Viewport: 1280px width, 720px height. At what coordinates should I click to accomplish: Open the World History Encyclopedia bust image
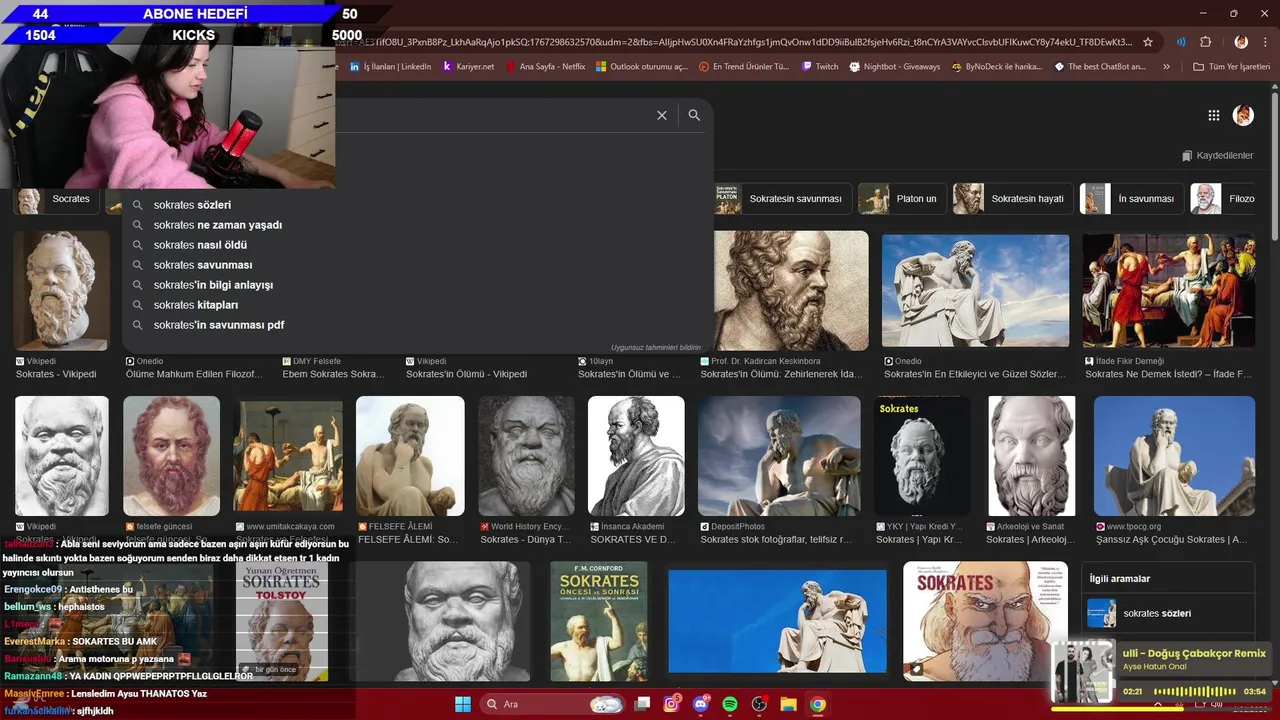click(x=526, y=456)
